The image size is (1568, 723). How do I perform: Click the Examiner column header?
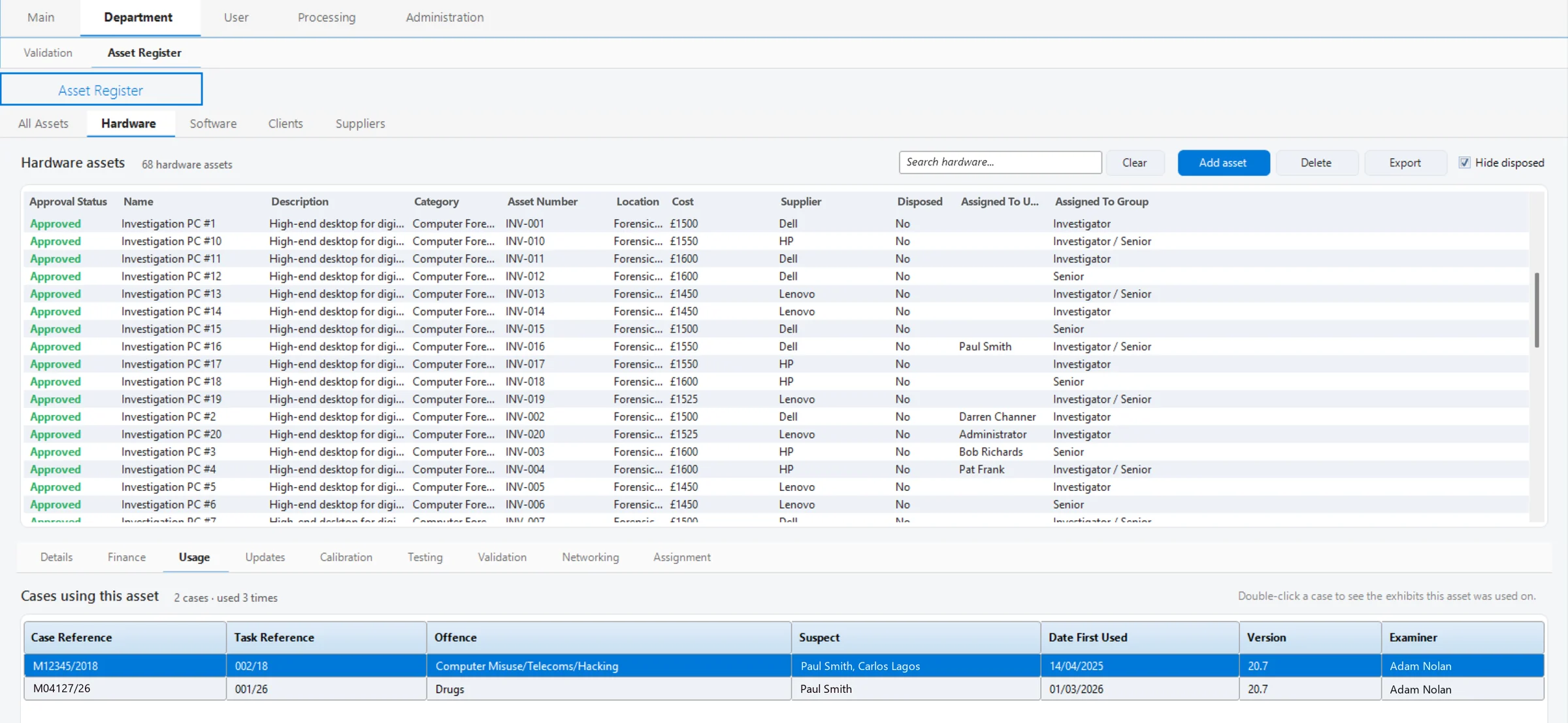(x=1462, y=637)
